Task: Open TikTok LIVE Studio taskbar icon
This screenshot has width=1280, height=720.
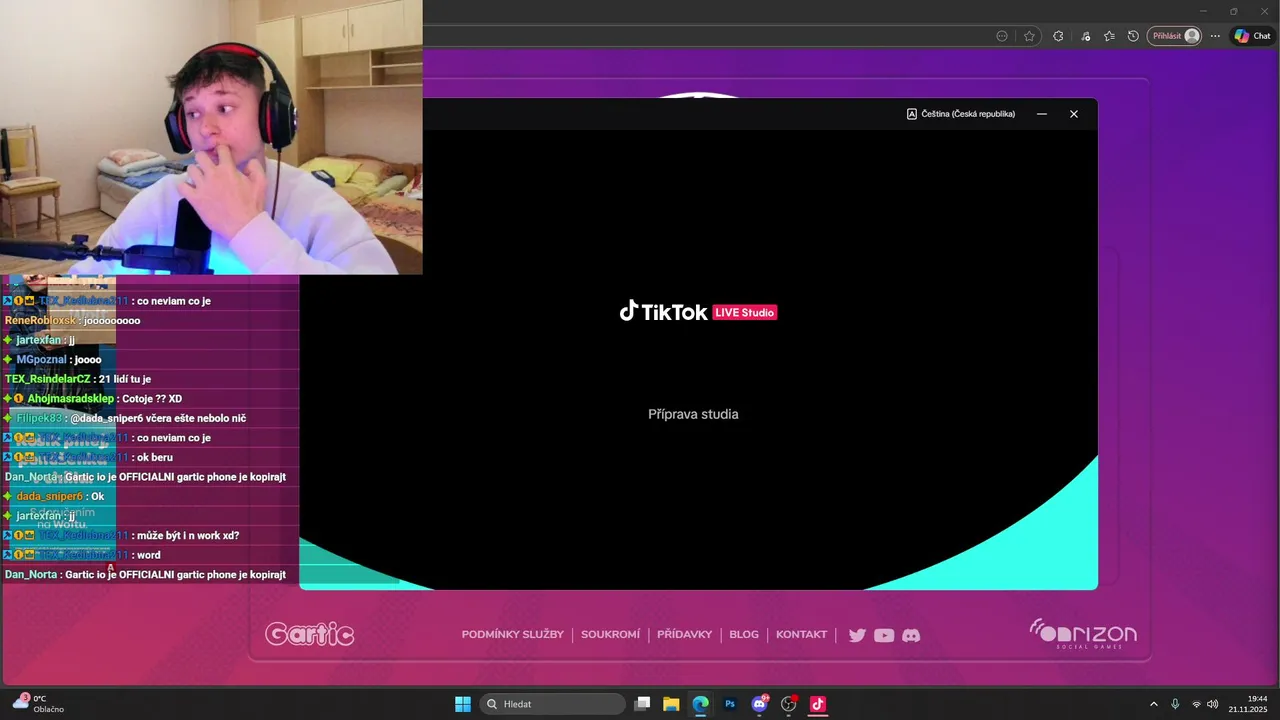Action: pyautogui.click(x=817, y=704)
